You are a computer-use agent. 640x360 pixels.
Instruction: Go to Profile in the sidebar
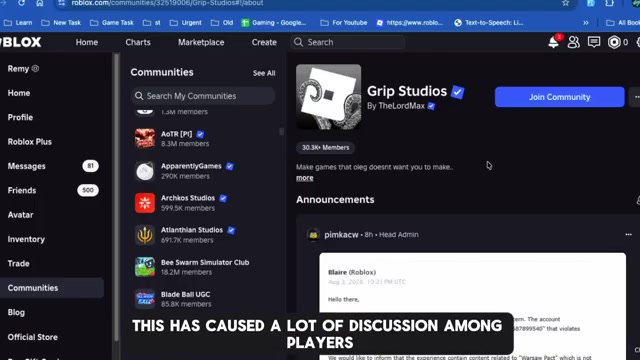(x=20, y=118)
